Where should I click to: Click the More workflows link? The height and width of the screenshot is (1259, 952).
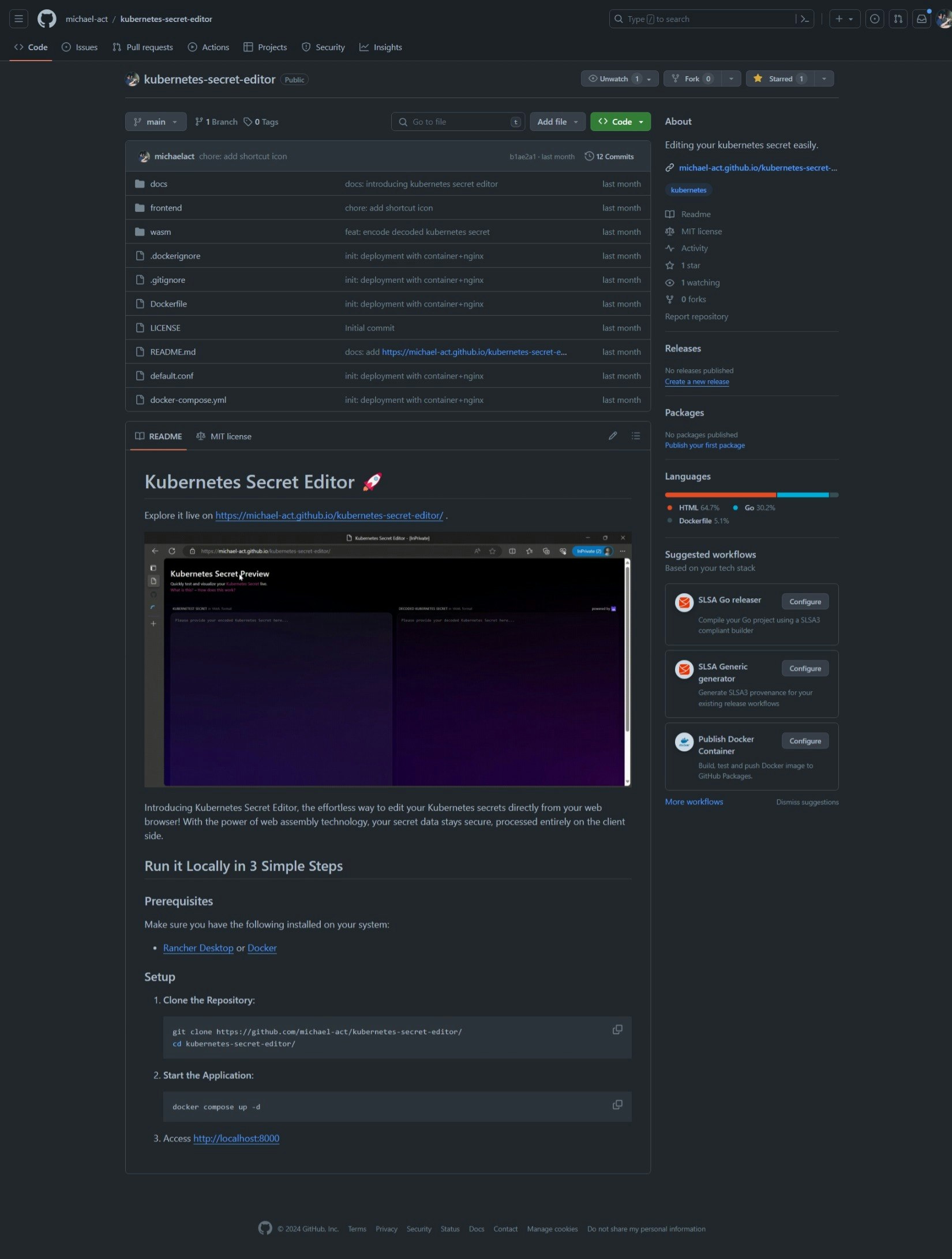pos(694,802)
